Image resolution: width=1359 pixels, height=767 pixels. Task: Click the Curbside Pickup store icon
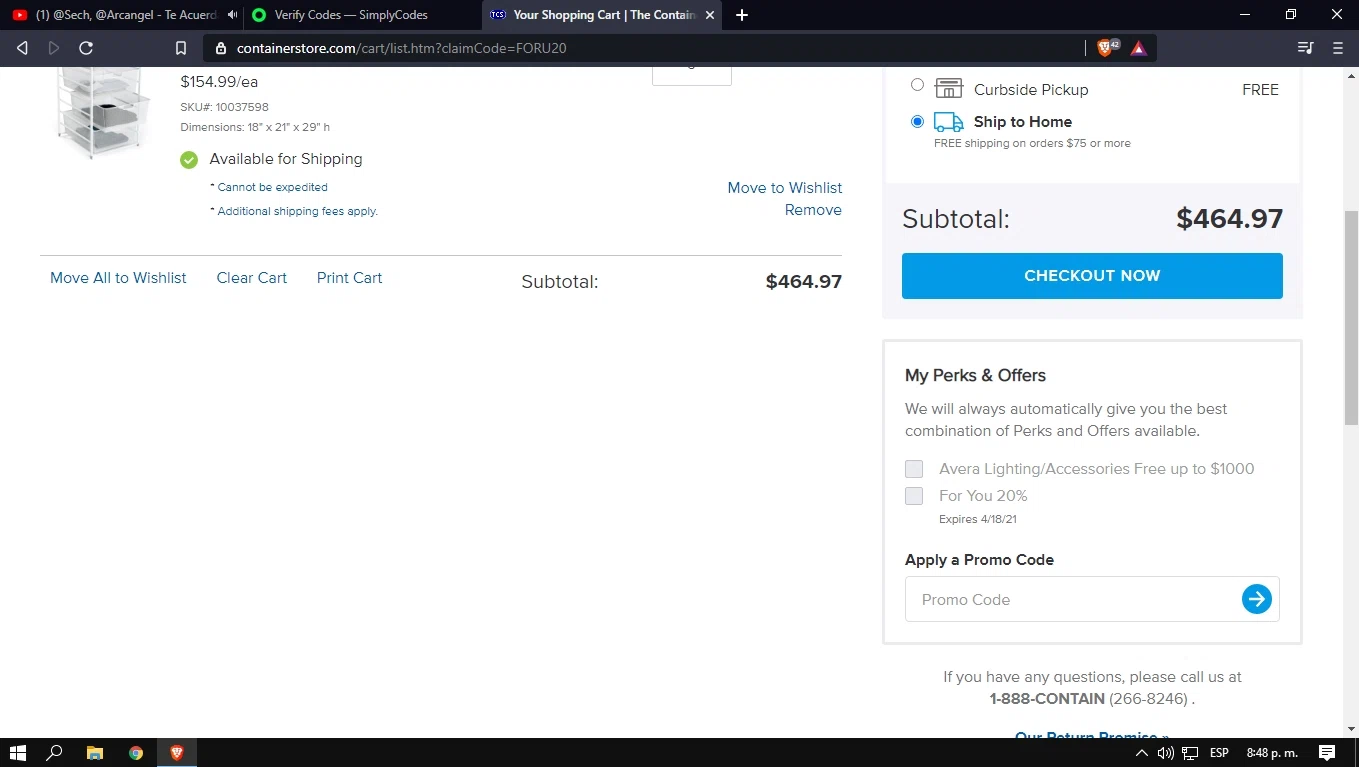click(948, 88)
